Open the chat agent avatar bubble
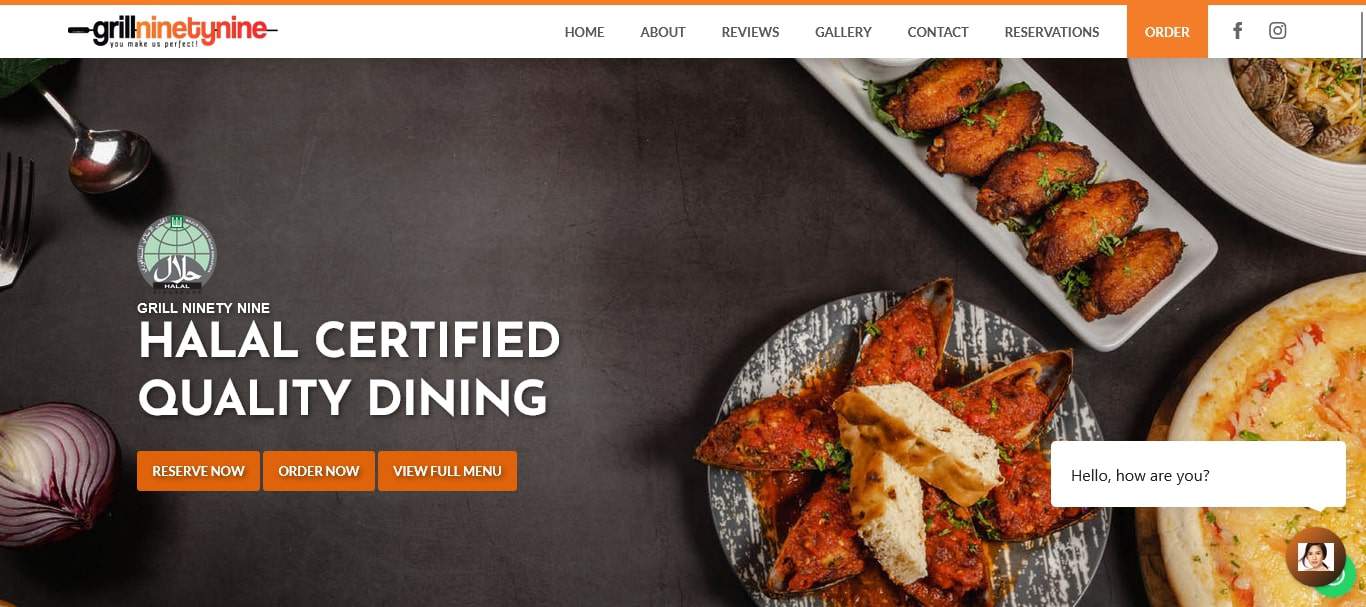Screen dimensions: 1366x607 pos(1315,557)
